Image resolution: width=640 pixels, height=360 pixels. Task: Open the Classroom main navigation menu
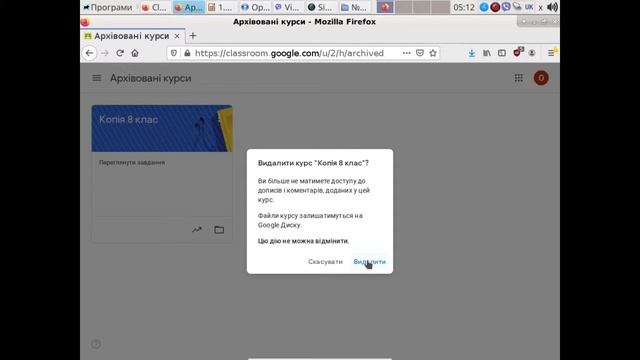coord(97,78)
